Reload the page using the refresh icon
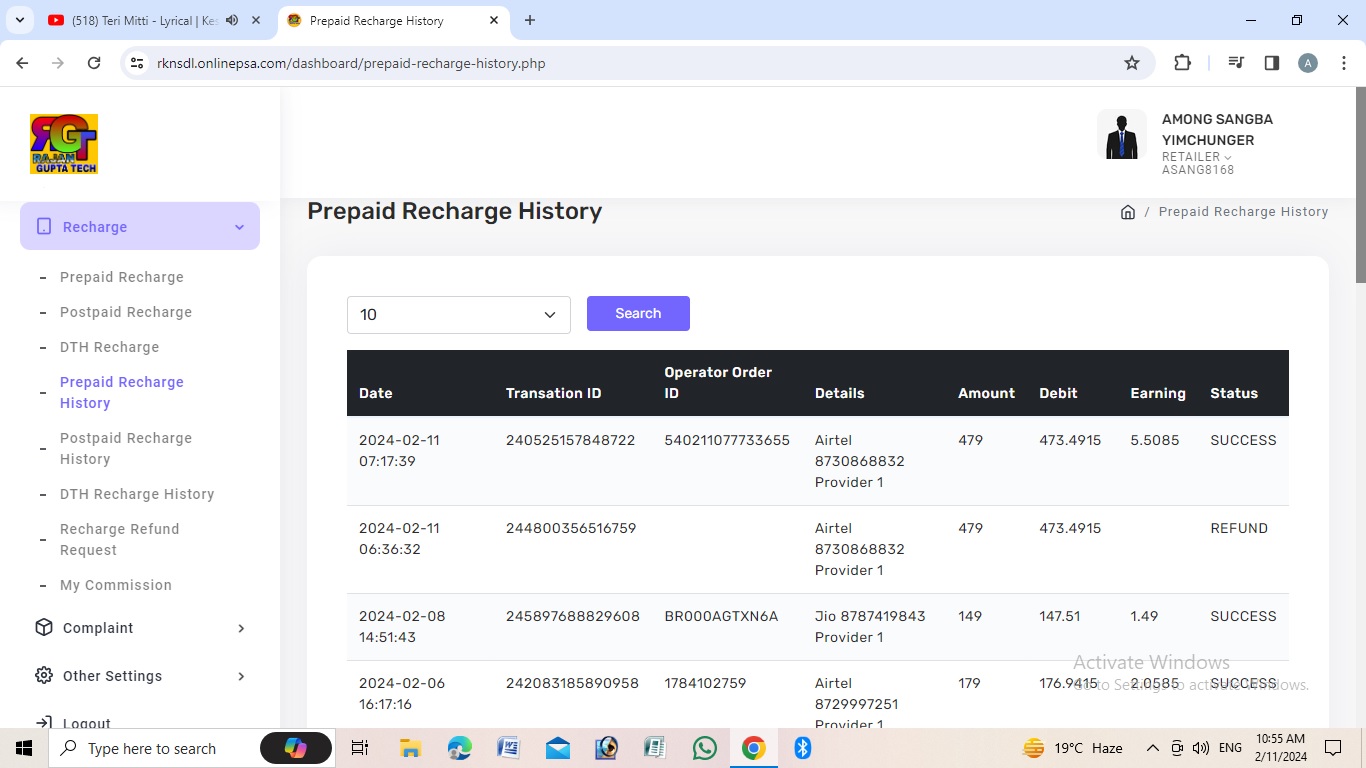This screenshot has width=1366, height=768. tap(94, 63)
